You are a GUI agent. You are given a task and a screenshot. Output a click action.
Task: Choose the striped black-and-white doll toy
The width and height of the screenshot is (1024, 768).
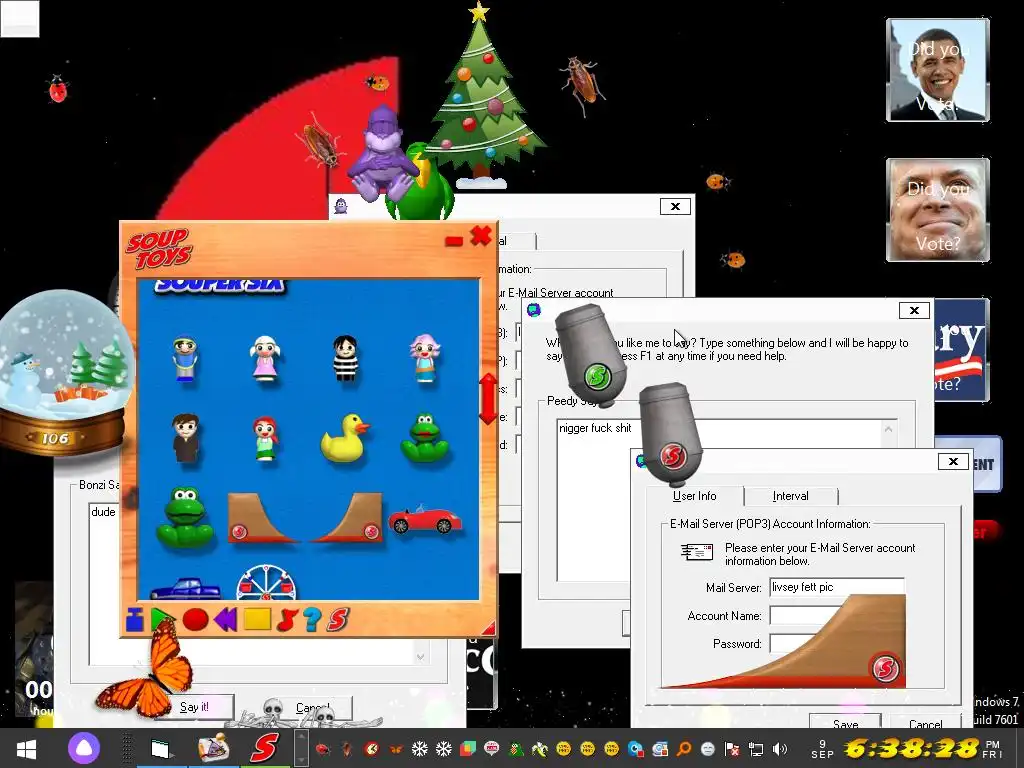[345, 358]
